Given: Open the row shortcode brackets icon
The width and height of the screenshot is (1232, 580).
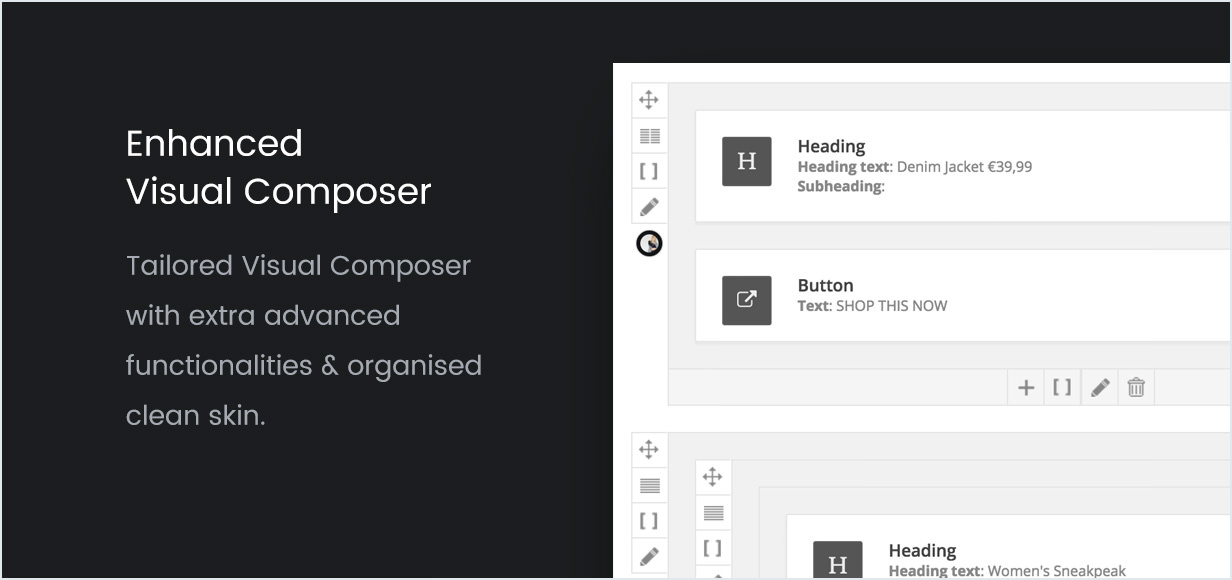Looking at the screenshot, I should click(x=649, y=170).
